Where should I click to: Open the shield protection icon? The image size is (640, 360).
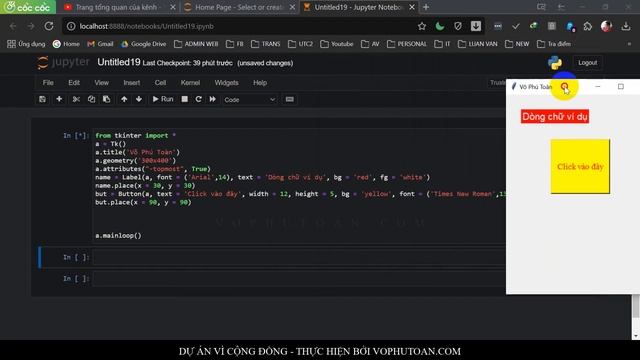458,26
